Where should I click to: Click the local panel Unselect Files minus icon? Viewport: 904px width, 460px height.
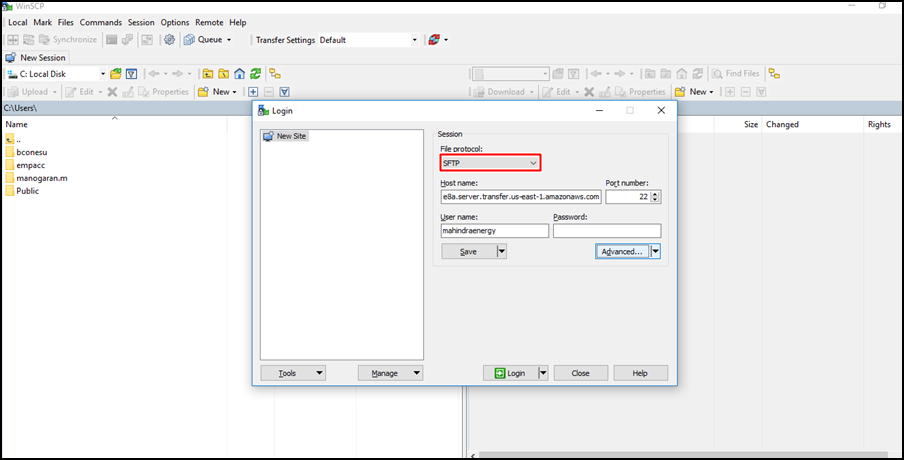269,92
